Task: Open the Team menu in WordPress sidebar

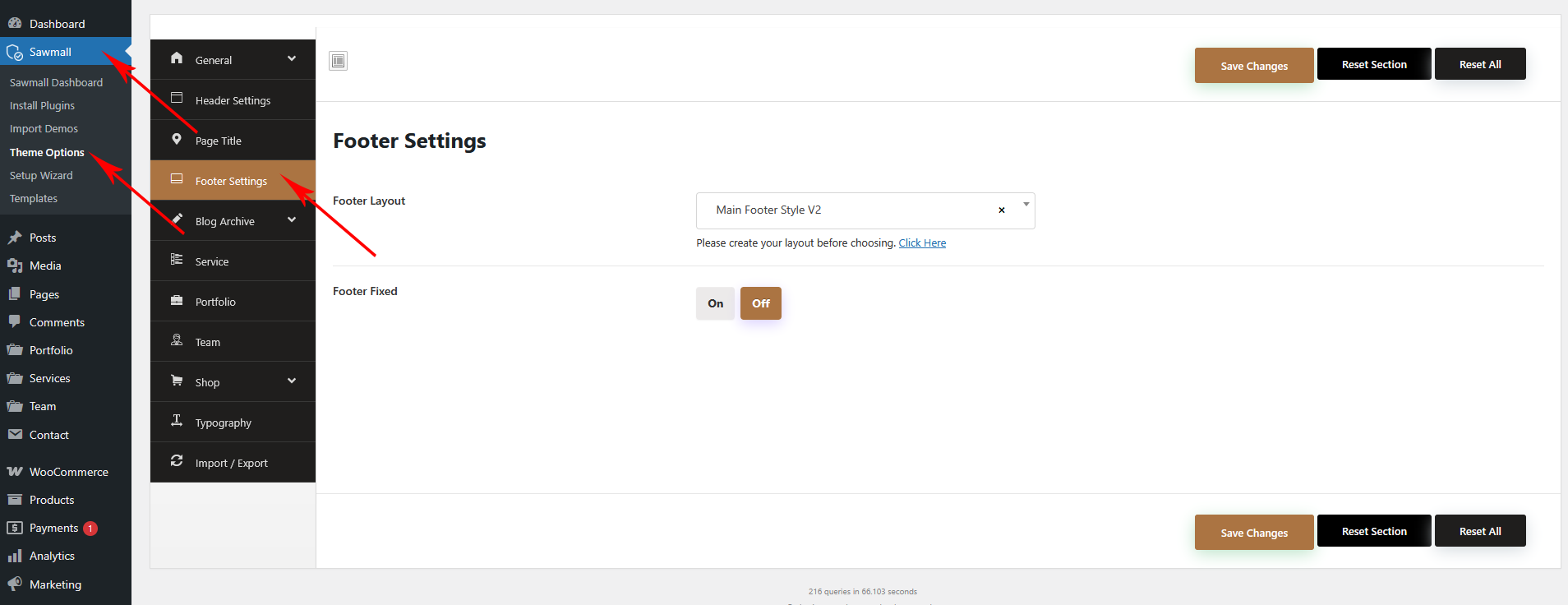Action: (x=66, y=406)
